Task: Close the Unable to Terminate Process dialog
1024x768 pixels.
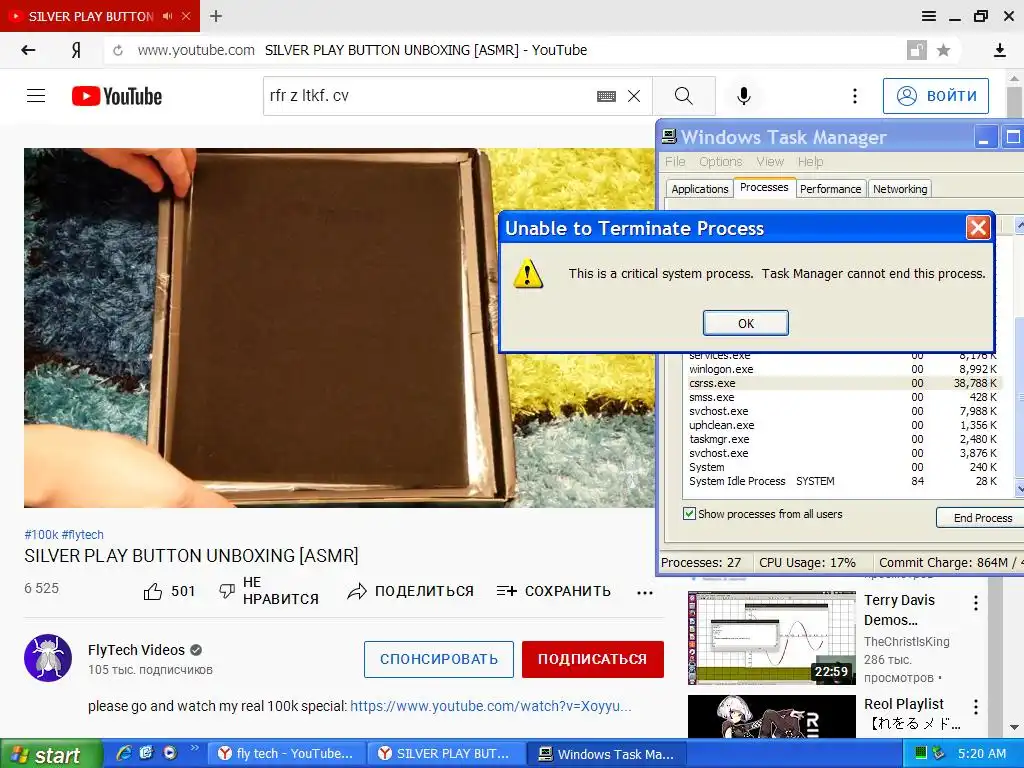Action: (978, 228)
